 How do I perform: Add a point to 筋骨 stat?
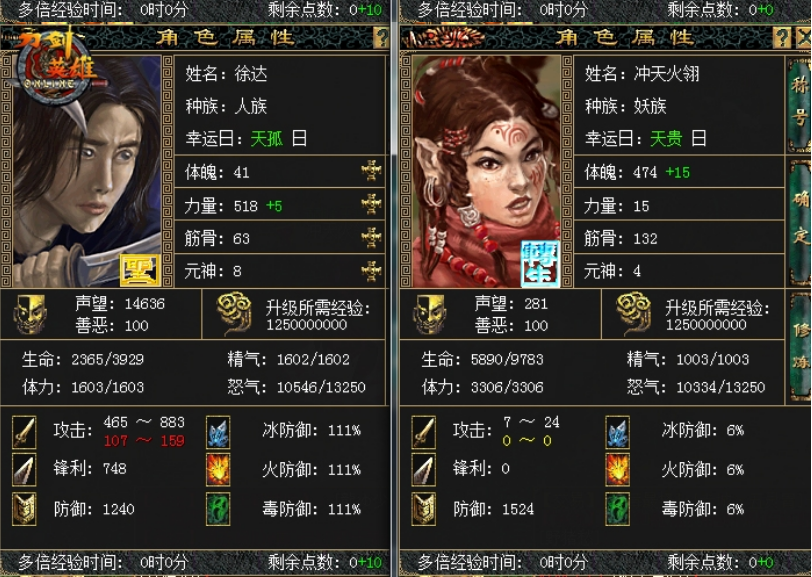click(371, 237)
